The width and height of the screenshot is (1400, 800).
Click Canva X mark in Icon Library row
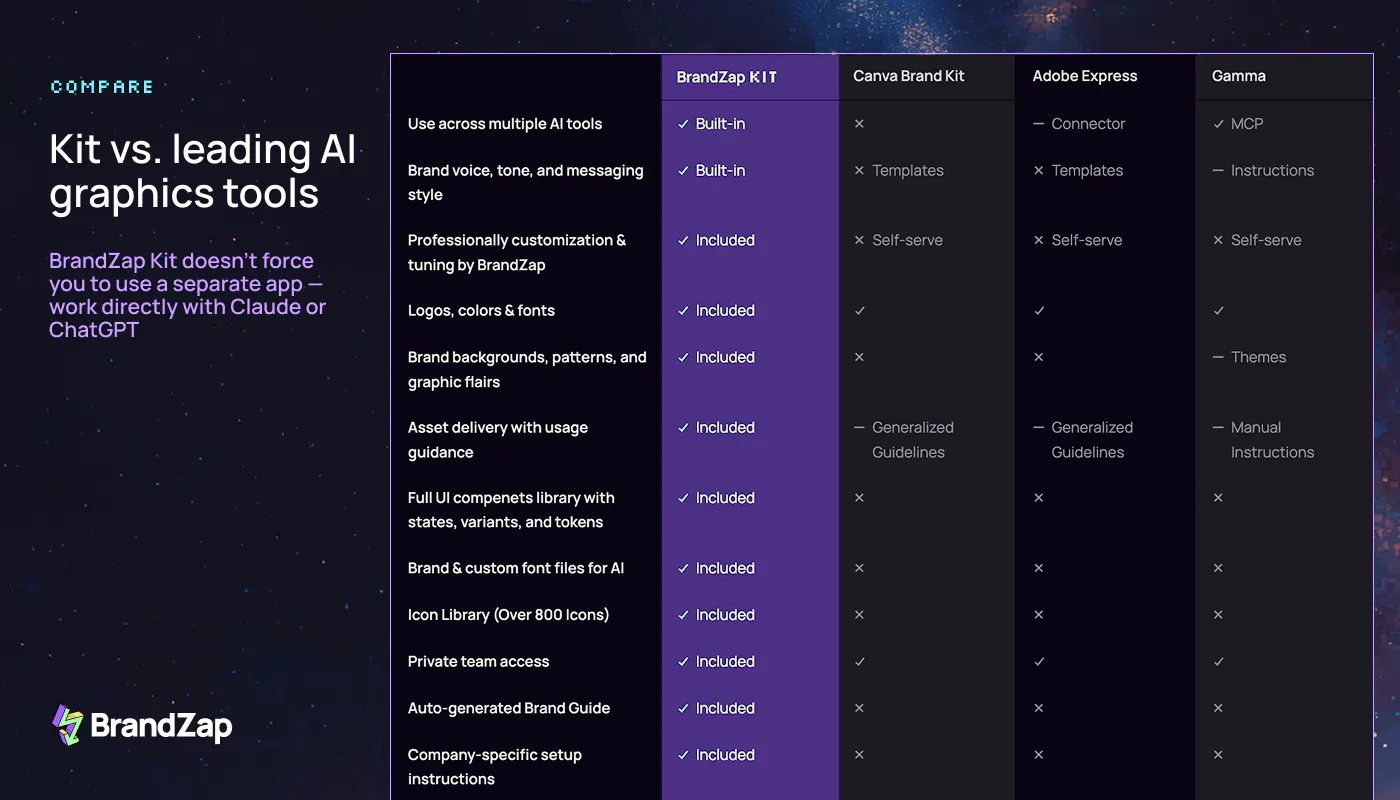859,615
